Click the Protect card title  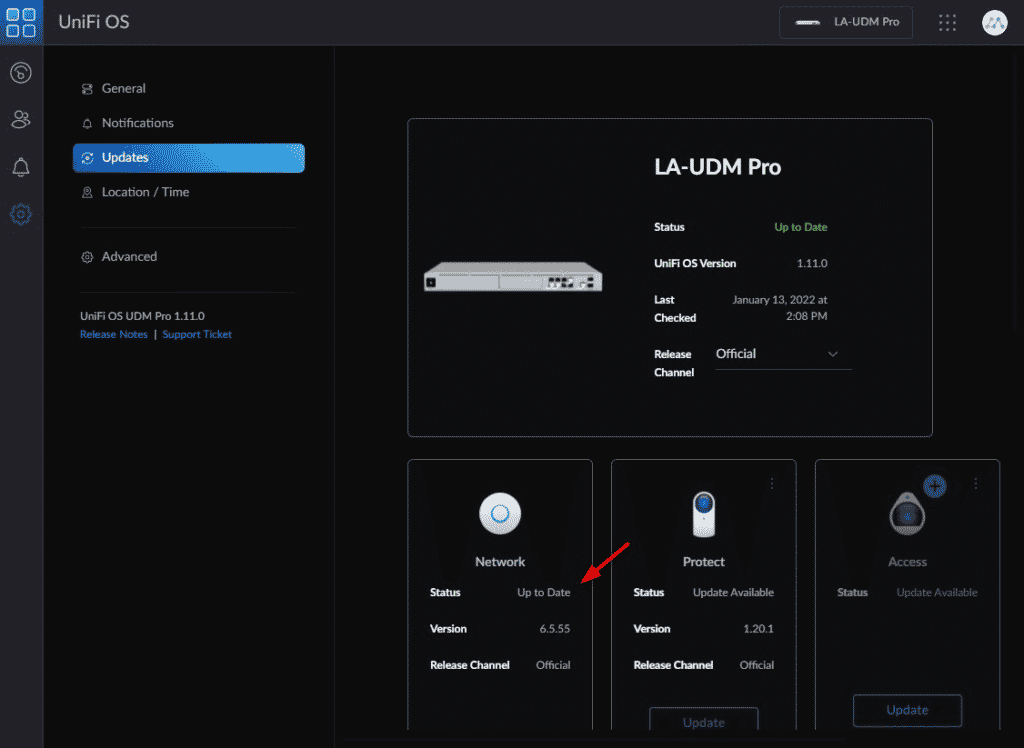tap(704, 562)
